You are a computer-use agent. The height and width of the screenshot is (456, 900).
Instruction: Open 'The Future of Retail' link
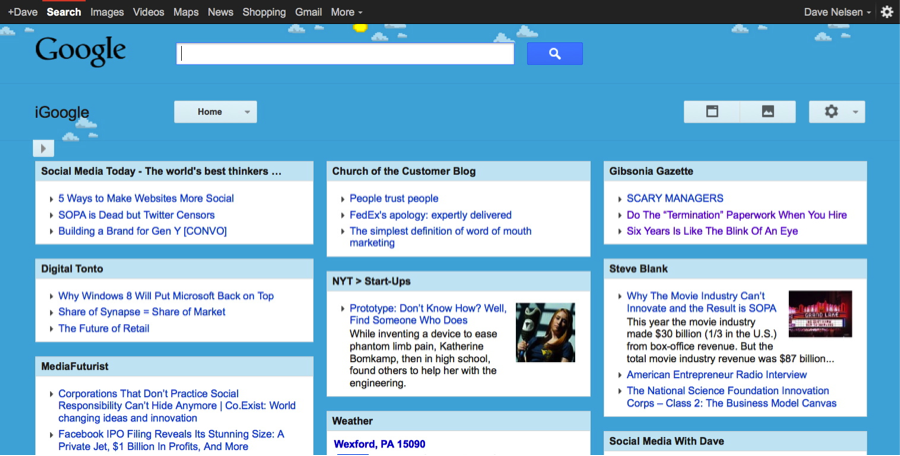104,329
